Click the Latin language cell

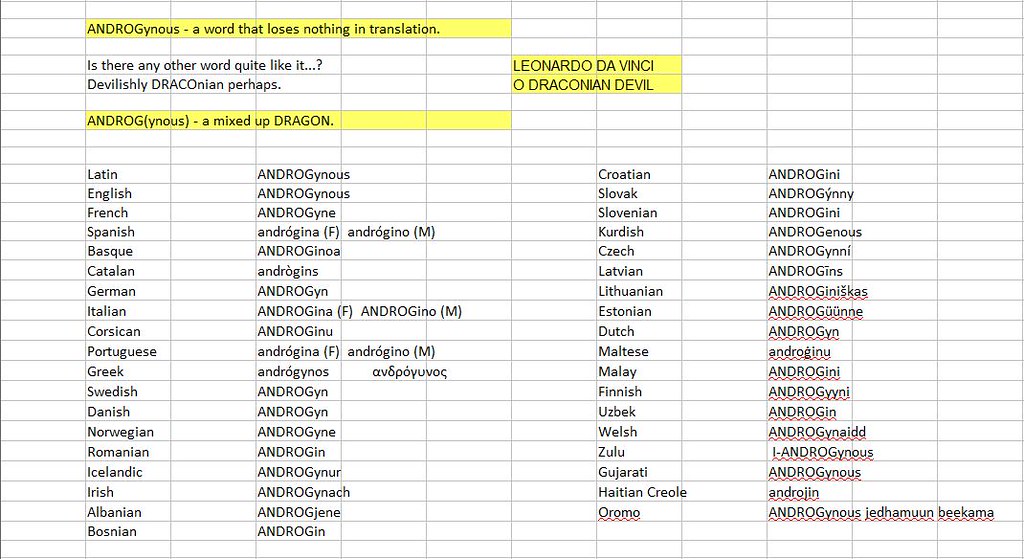(x=103, y=174)
